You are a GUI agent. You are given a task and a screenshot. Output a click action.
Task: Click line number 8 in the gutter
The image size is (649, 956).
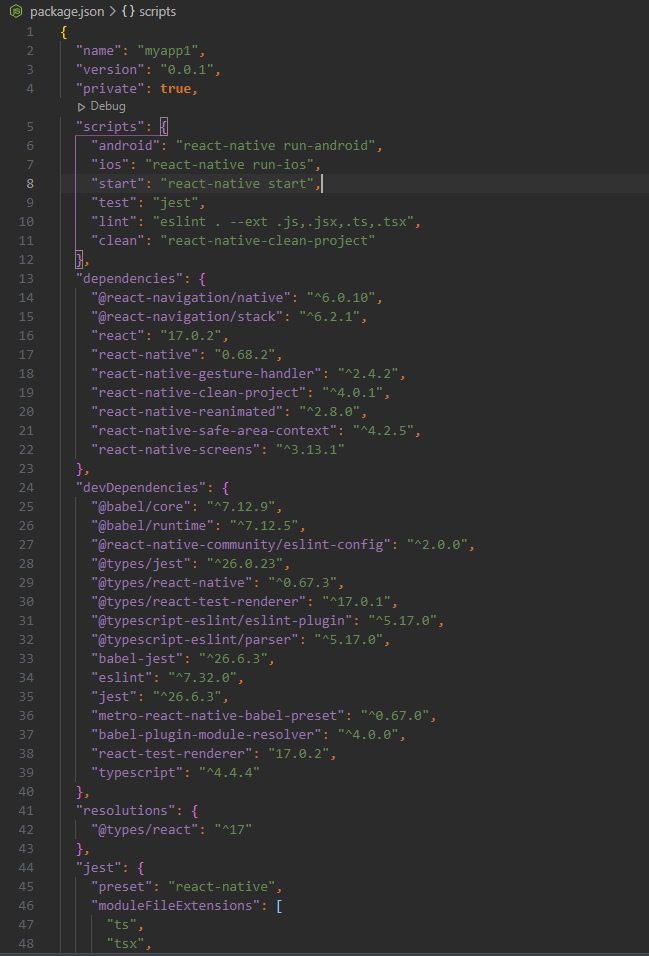coord(30,184)
